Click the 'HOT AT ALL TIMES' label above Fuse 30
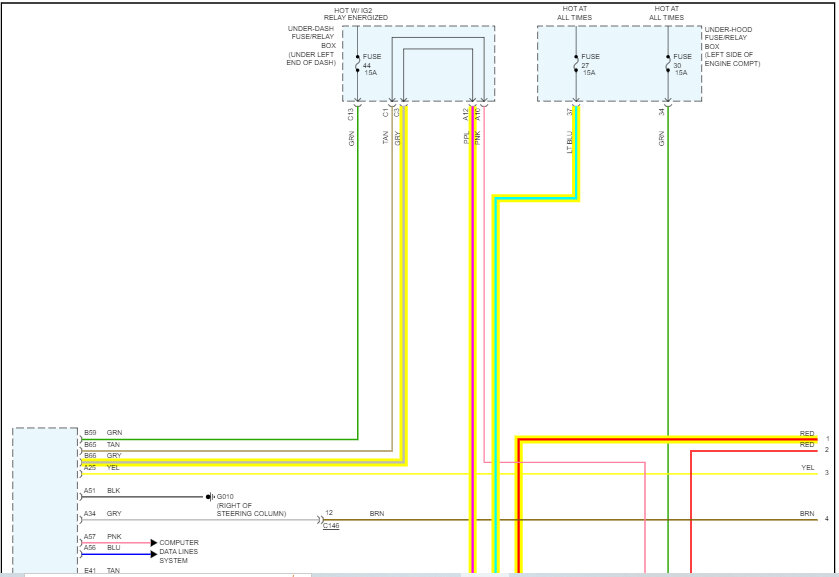The image size is (839, 577). coord(667,13)
